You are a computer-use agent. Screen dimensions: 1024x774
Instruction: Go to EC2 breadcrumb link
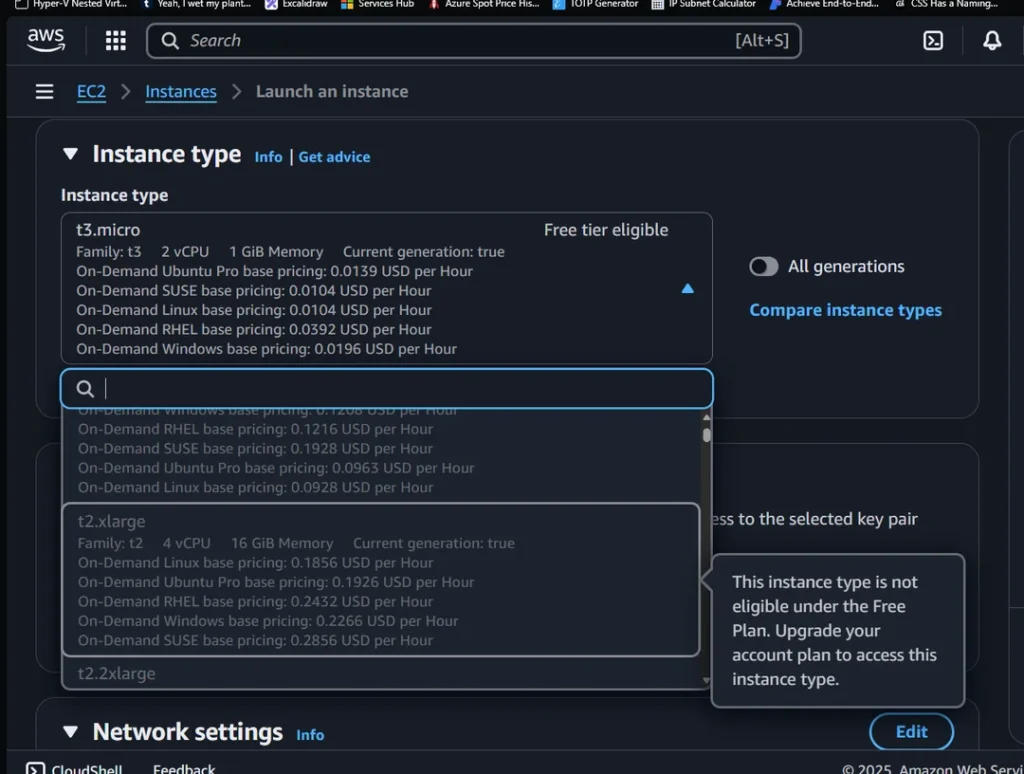pos(91,91)
